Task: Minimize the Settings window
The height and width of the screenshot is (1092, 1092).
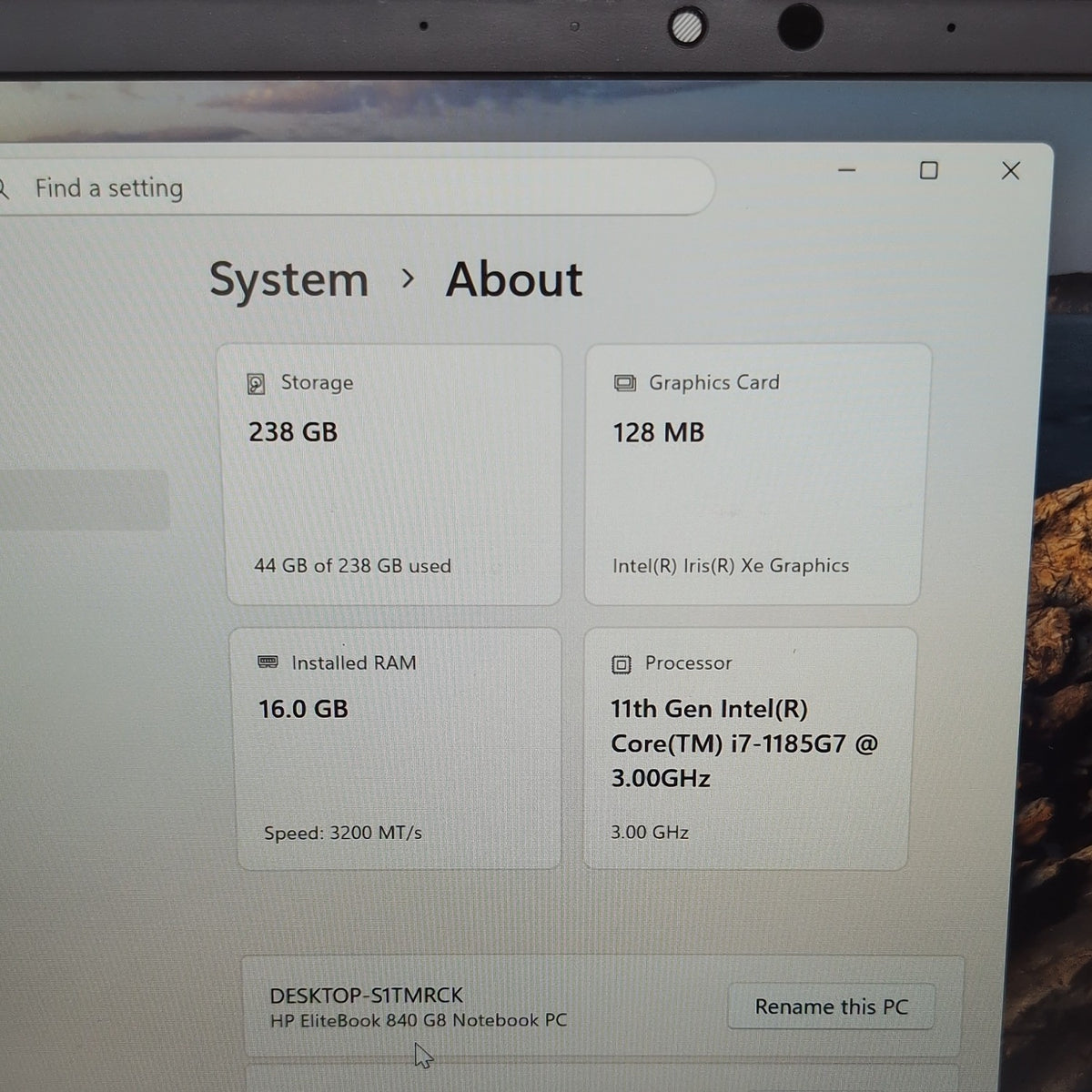Action: (847, 170)
